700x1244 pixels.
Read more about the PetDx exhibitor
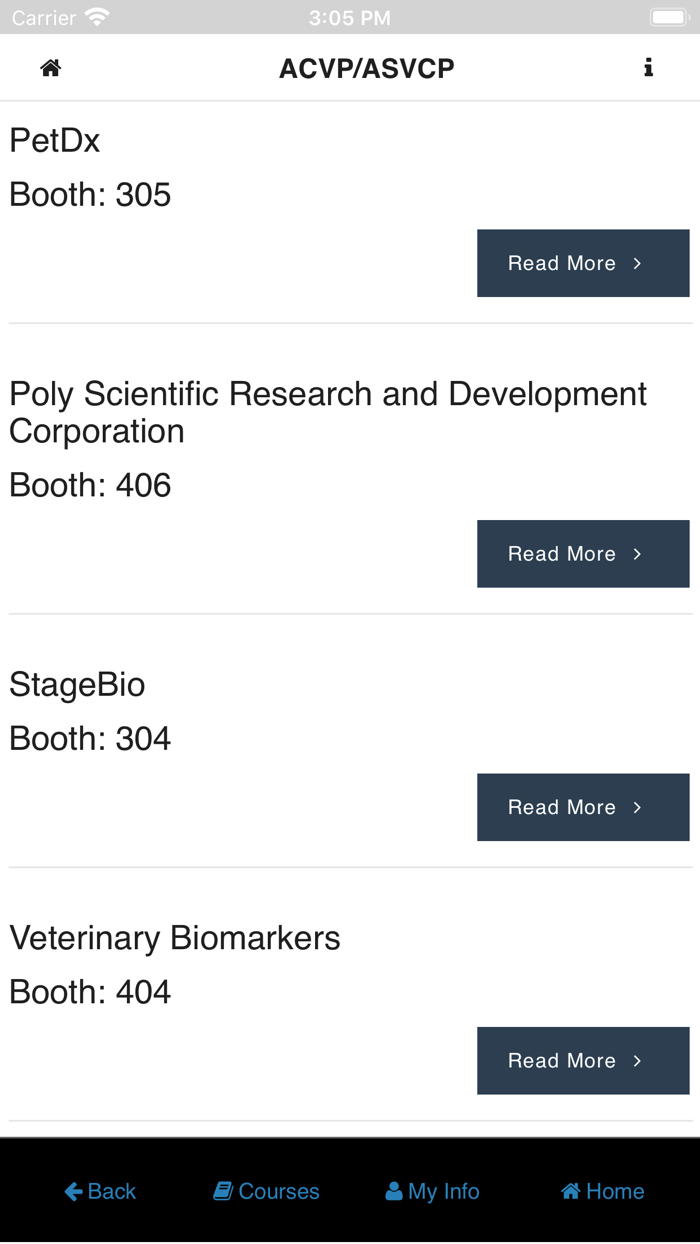(x=583, y=263)
